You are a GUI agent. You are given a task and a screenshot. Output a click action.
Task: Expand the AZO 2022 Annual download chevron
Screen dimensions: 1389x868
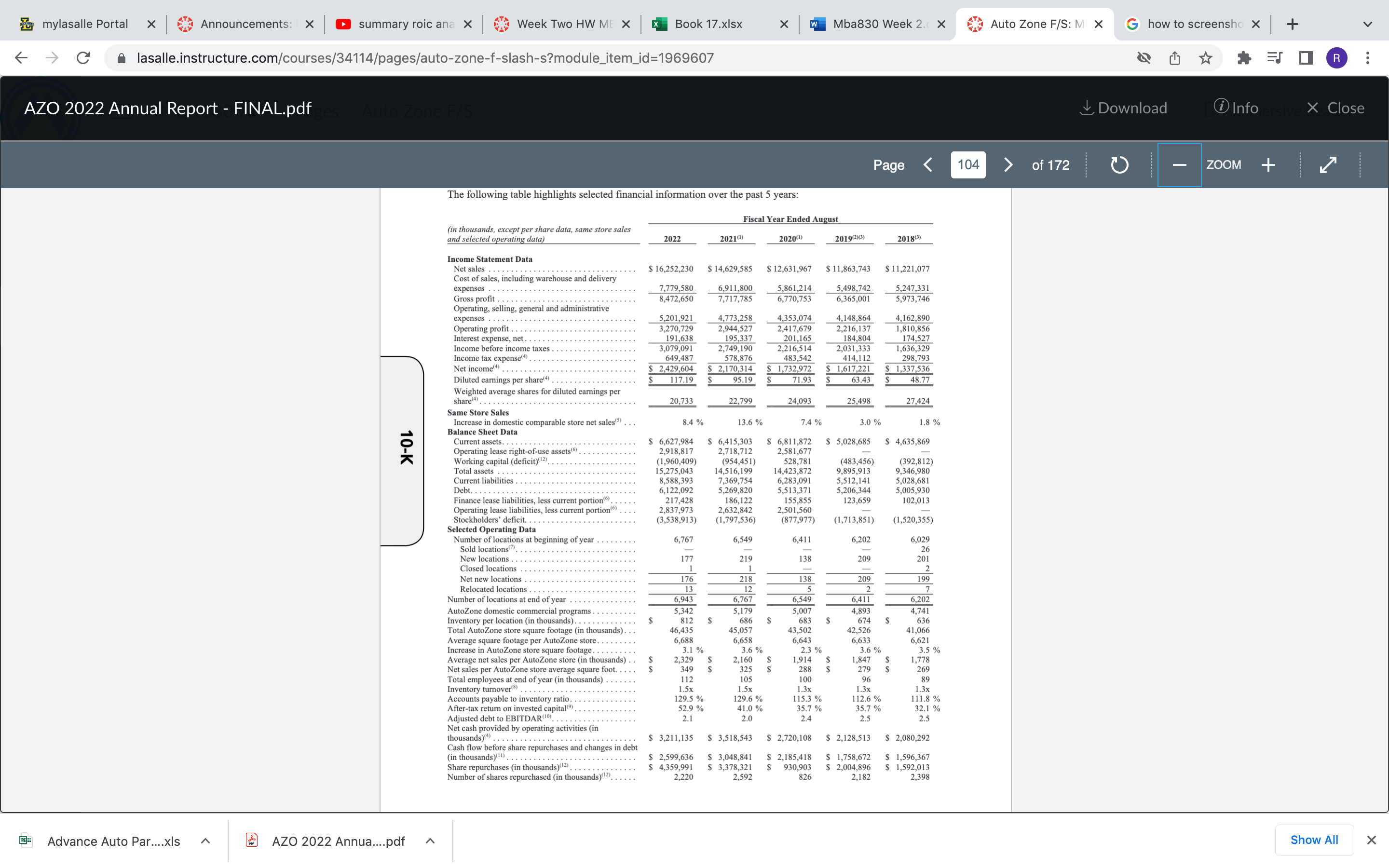[x=430, y=841]
